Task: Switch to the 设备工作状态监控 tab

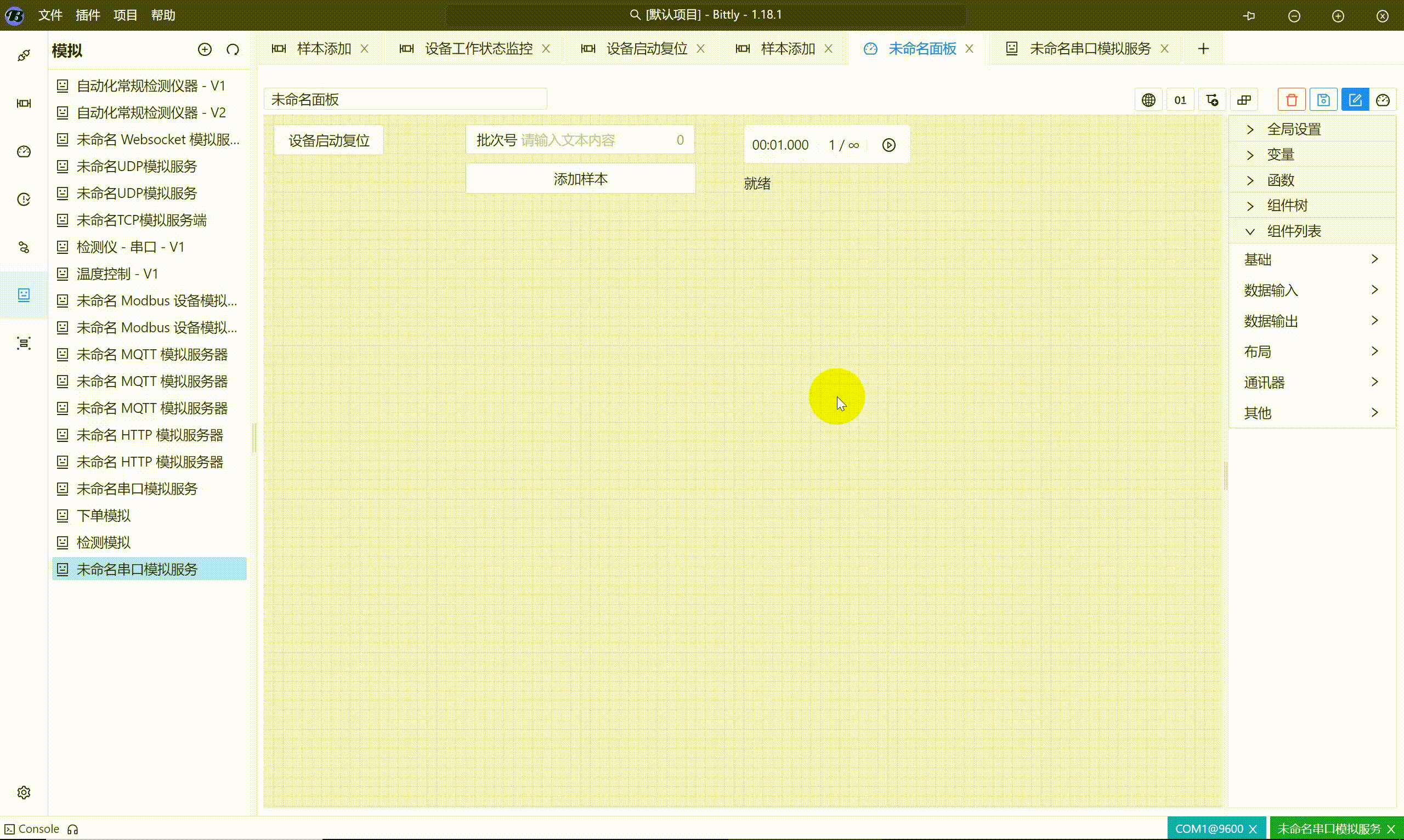Action: tap(478, 48)
